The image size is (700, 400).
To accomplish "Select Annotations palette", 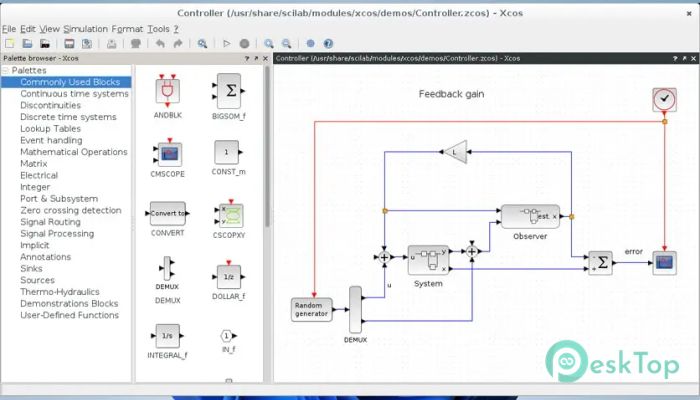I will (x=46, y=257).
